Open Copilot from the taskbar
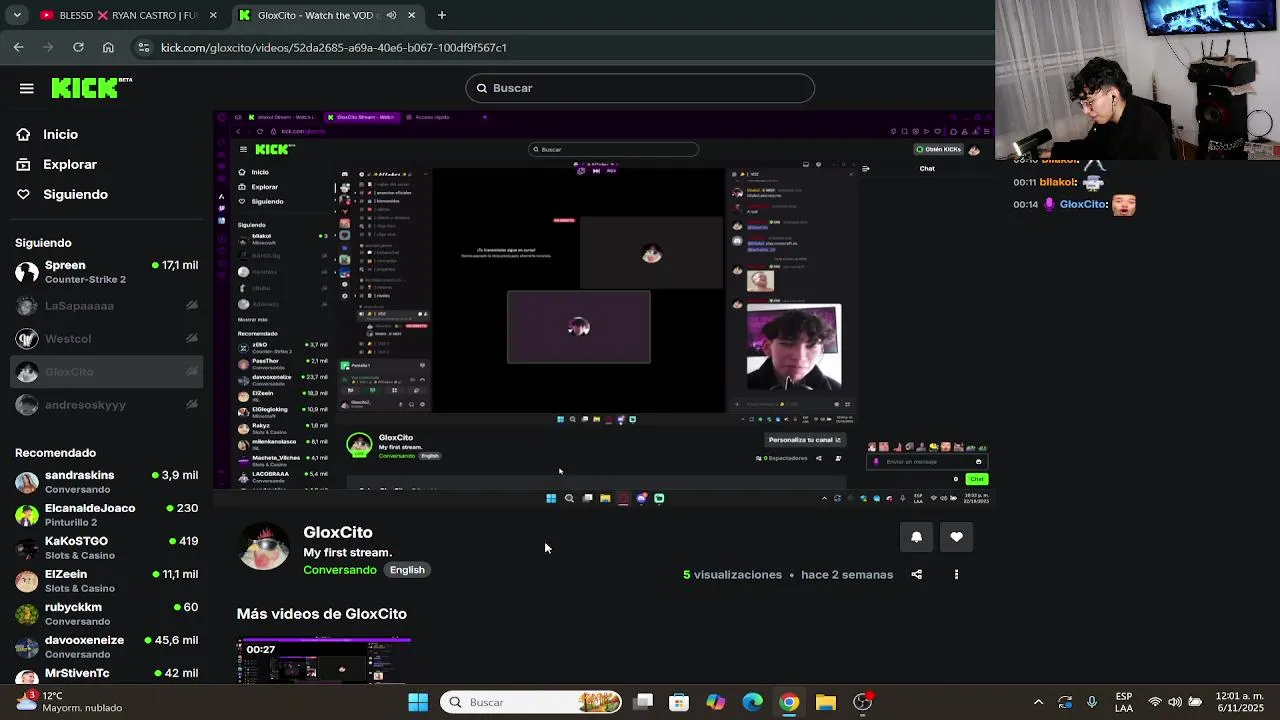 (x=716, y=702)
